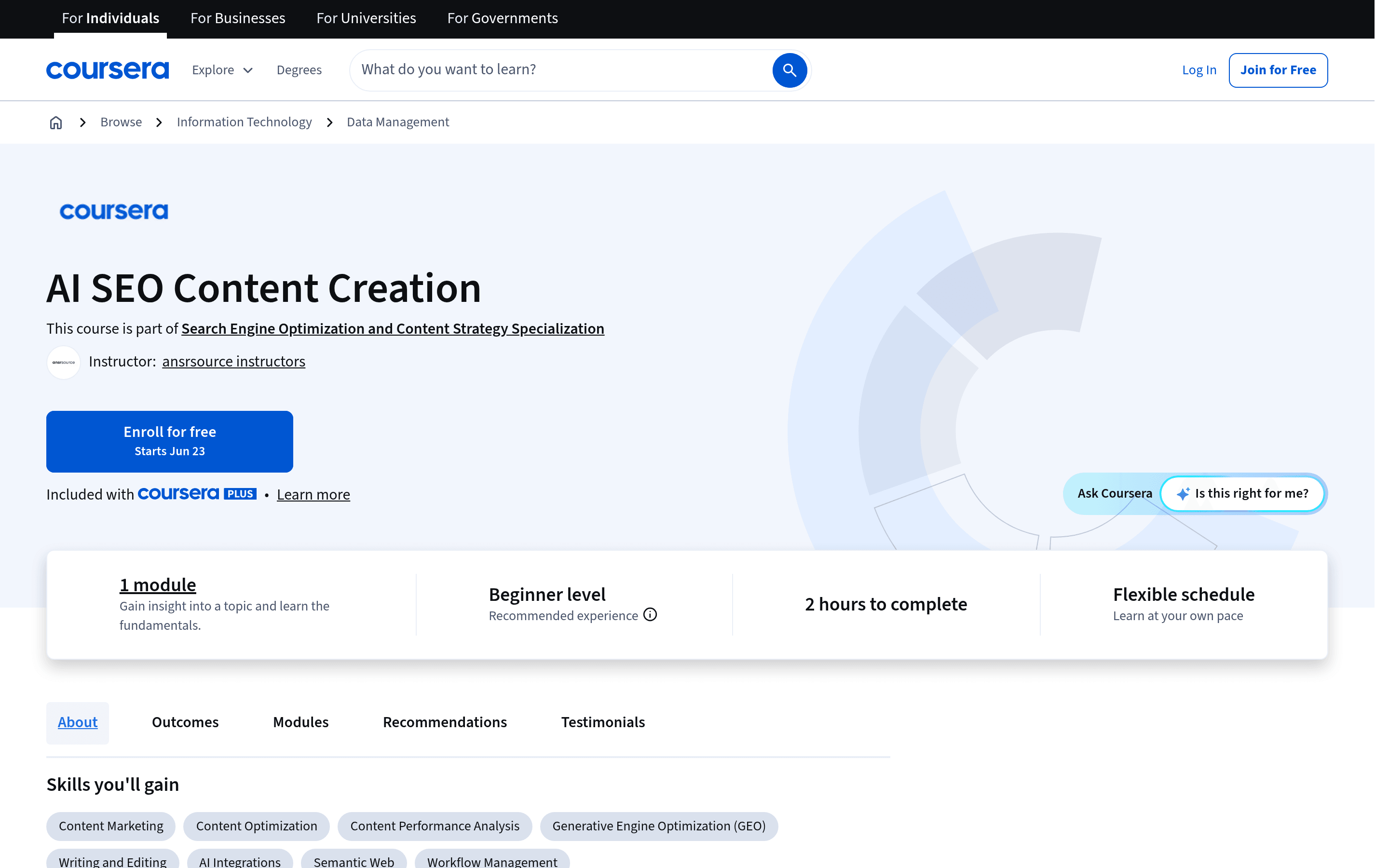The width and height of the screenshot is (1389, 868).
Task: Click the Writing and Editing skill chip
Action: 112,859
